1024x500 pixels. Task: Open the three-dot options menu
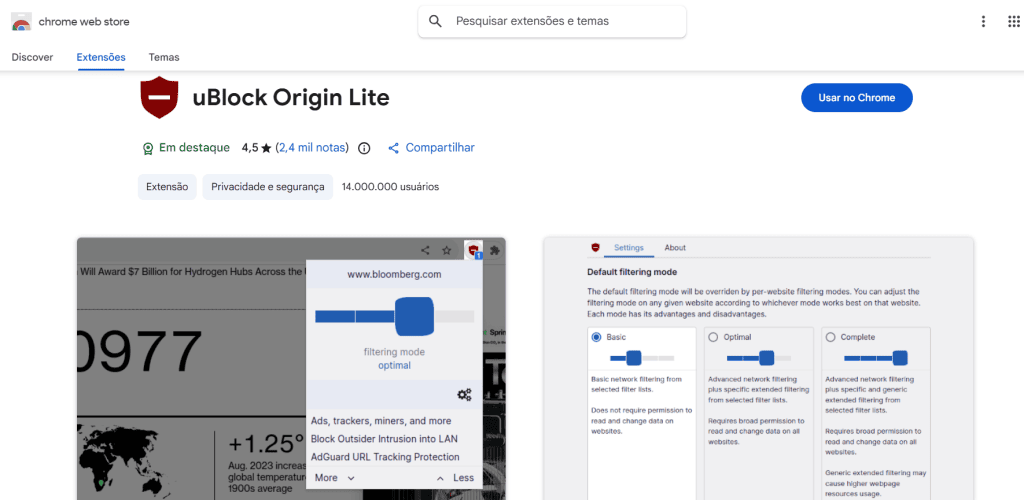(x=984, y=22)
